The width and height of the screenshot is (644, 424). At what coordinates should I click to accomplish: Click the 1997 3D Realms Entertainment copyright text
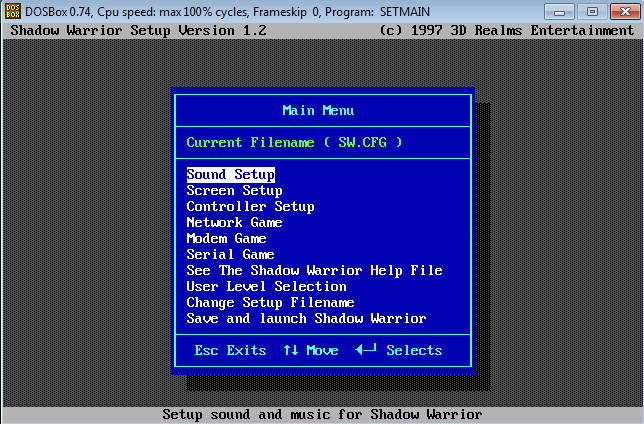click(507, 30)
